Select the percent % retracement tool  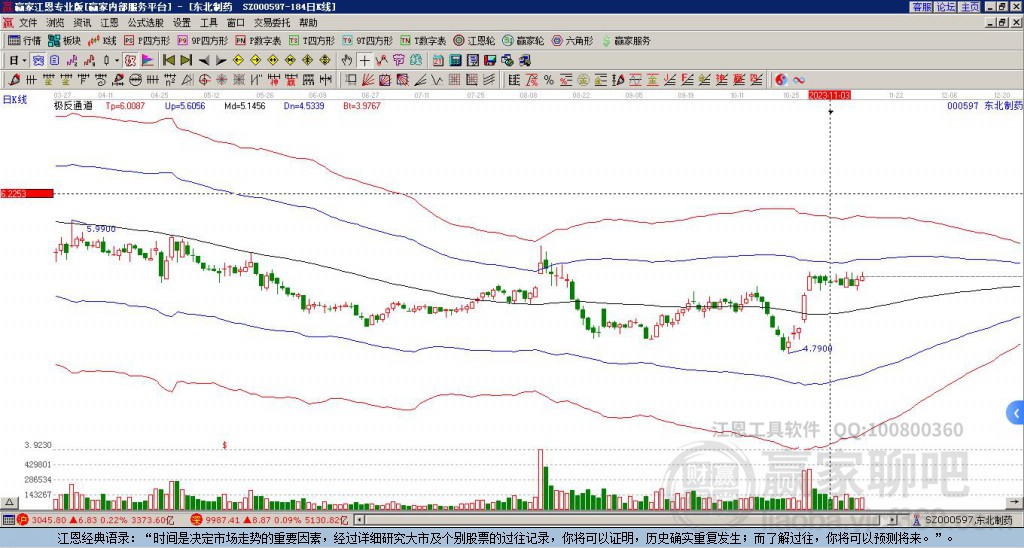pos(549,80)
